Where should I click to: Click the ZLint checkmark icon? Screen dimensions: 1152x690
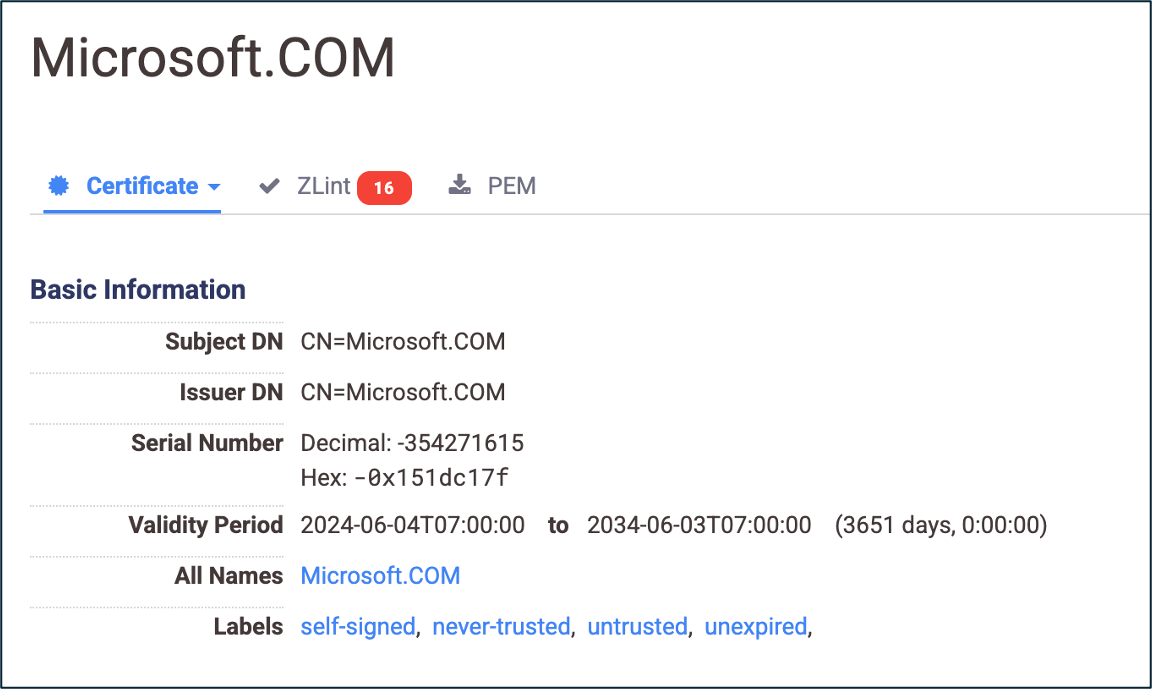click(268, 186)
